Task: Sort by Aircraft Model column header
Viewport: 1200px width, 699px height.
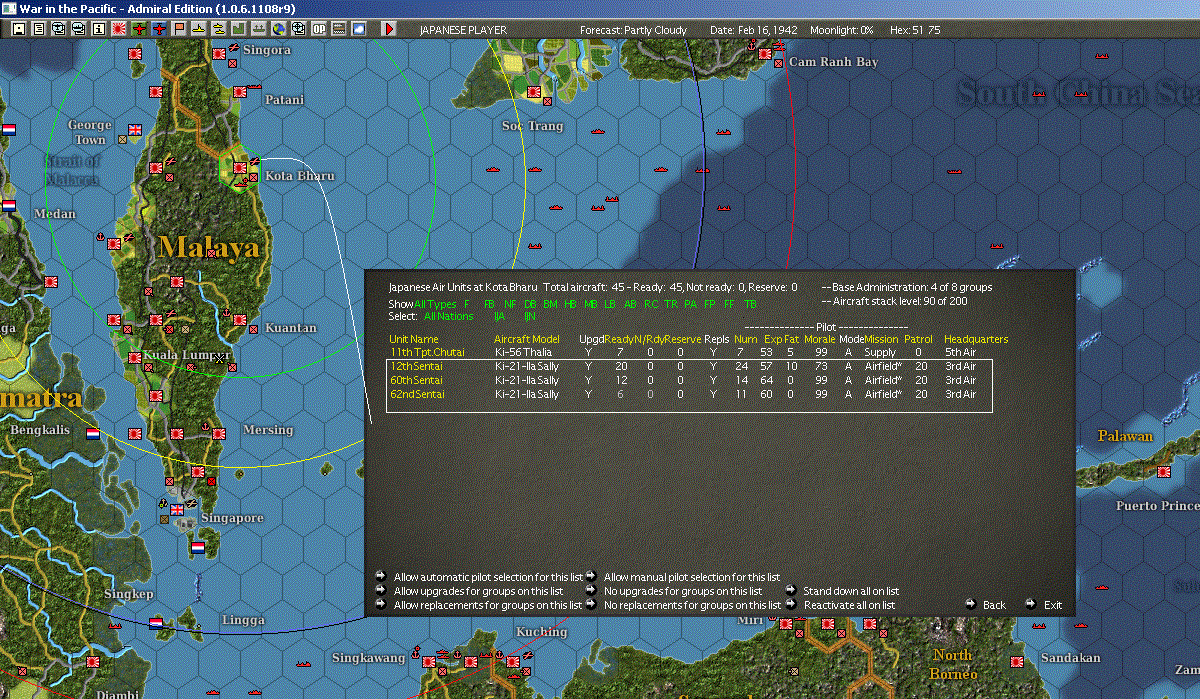Action: point(527,340)
